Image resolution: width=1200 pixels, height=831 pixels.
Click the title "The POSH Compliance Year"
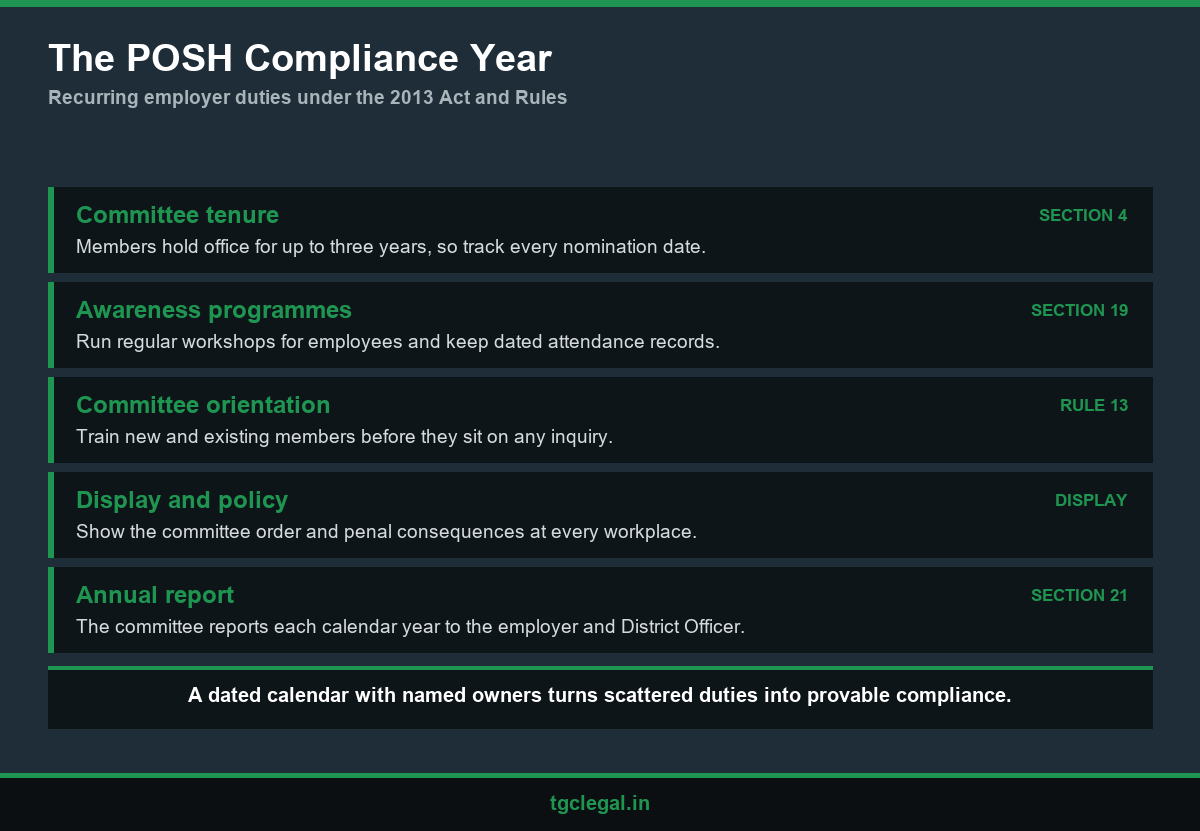pos(300,58)
